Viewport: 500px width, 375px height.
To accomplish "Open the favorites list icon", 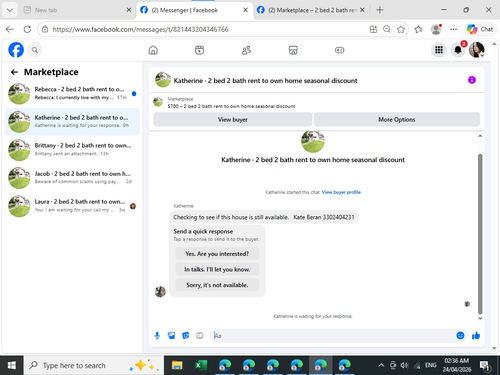I will tap(418, 29).
